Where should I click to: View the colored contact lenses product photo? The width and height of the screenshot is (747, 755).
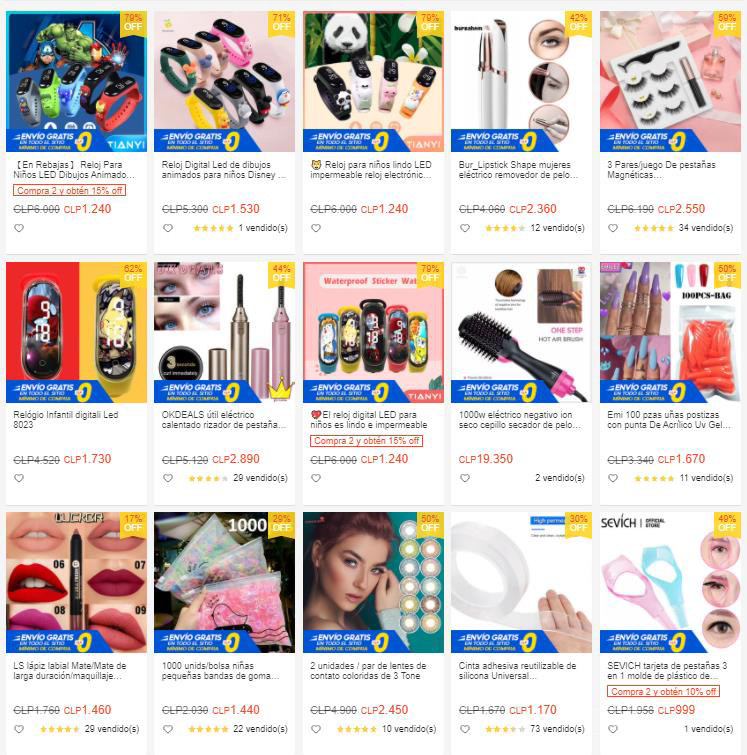click(373, 583)
